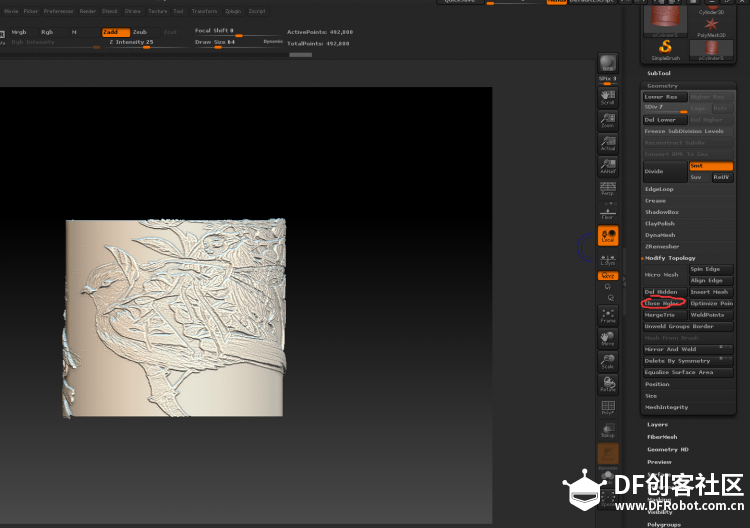750x528 pixels.
Task: Toggle the Suv option
Action: click(x=699, y=177)
